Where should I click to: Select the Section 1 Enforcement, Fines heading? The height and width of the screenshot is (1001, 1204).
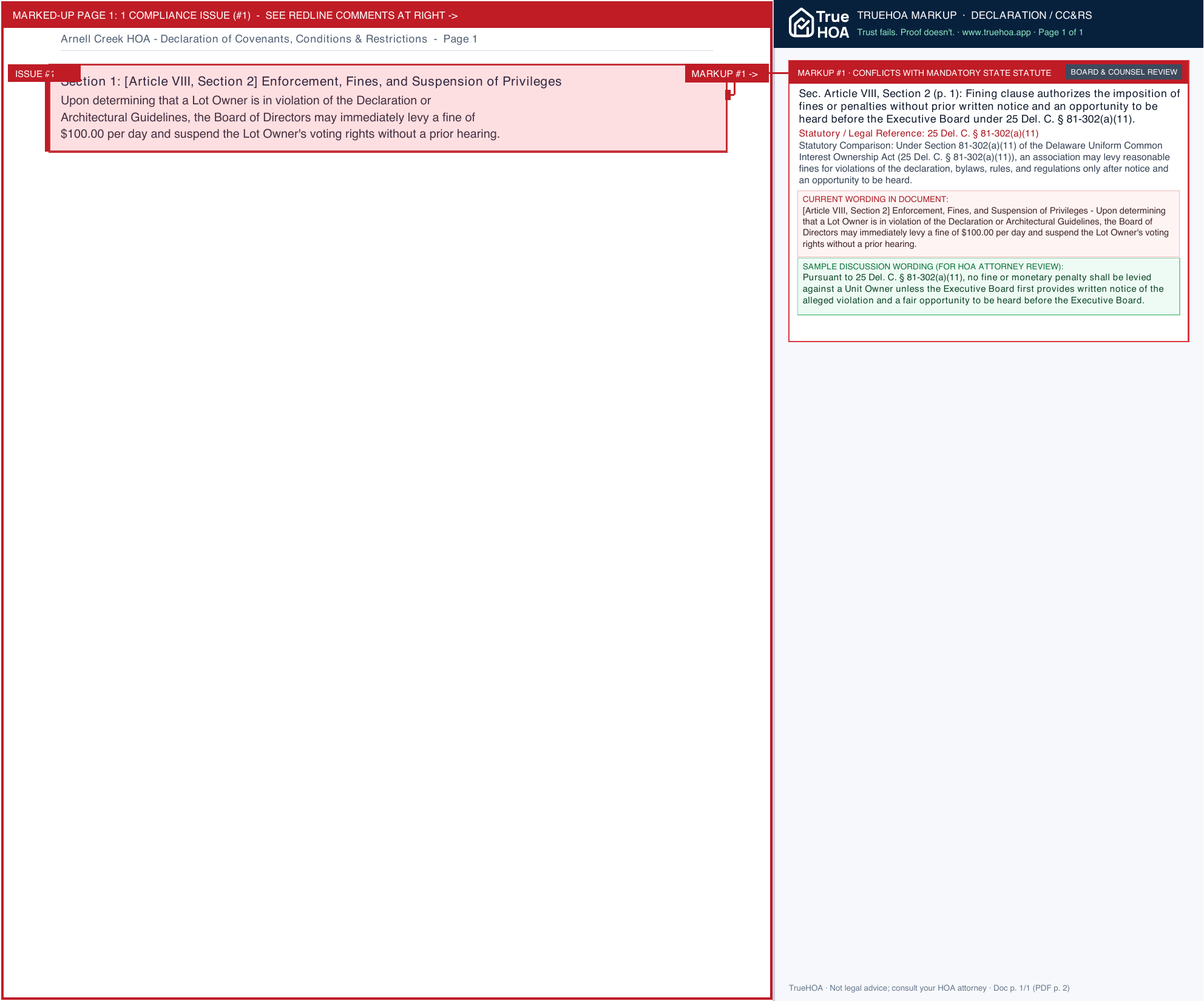coord(311,81)
